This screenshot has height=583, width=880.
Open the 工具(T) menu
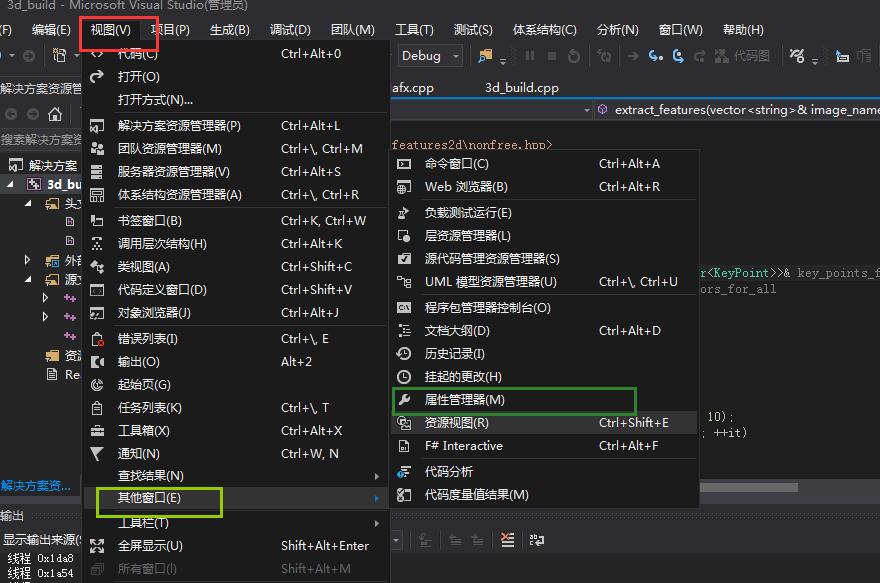(x=414, y=30)
